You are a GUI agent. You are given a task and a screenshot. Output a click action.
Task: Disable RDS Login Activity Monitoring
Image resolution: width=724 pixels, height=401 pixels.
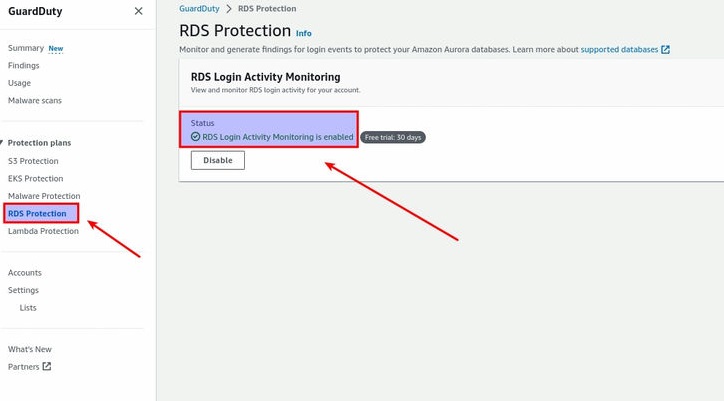[217, 160]
